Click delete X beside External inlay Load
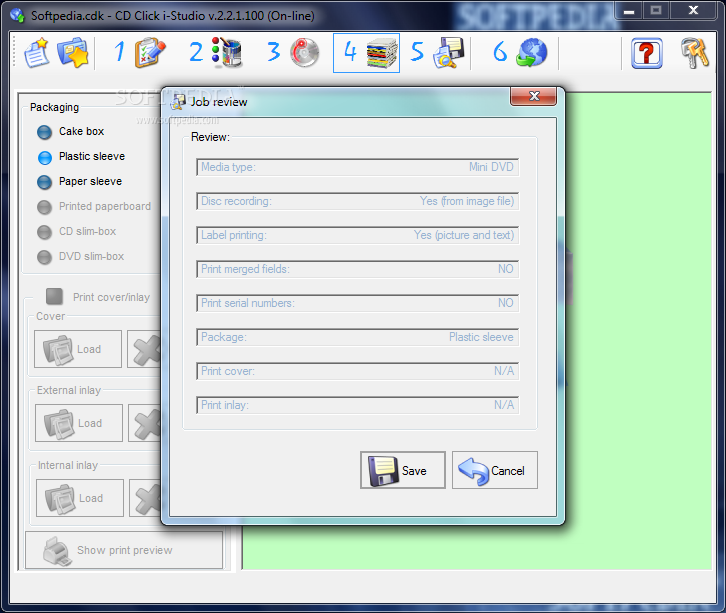726x613 pixels. click(145, 423)
